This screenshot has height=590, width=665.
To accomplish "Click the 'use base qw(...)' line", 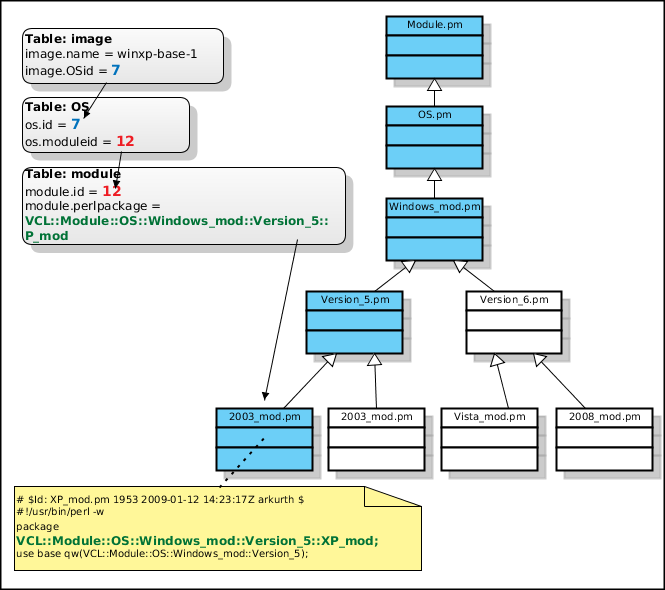I will tap(162, 554).
